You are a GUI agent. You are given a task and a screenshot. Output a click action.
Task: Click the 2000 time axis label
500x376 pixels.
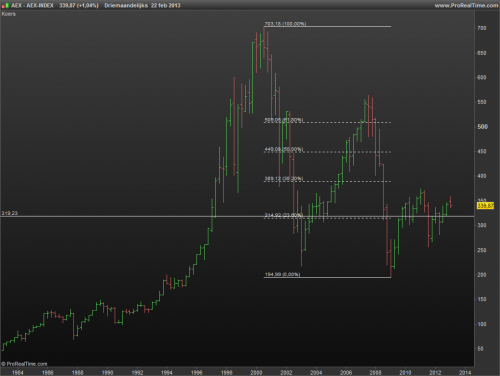pyautogui.click(x=256, y=372)
